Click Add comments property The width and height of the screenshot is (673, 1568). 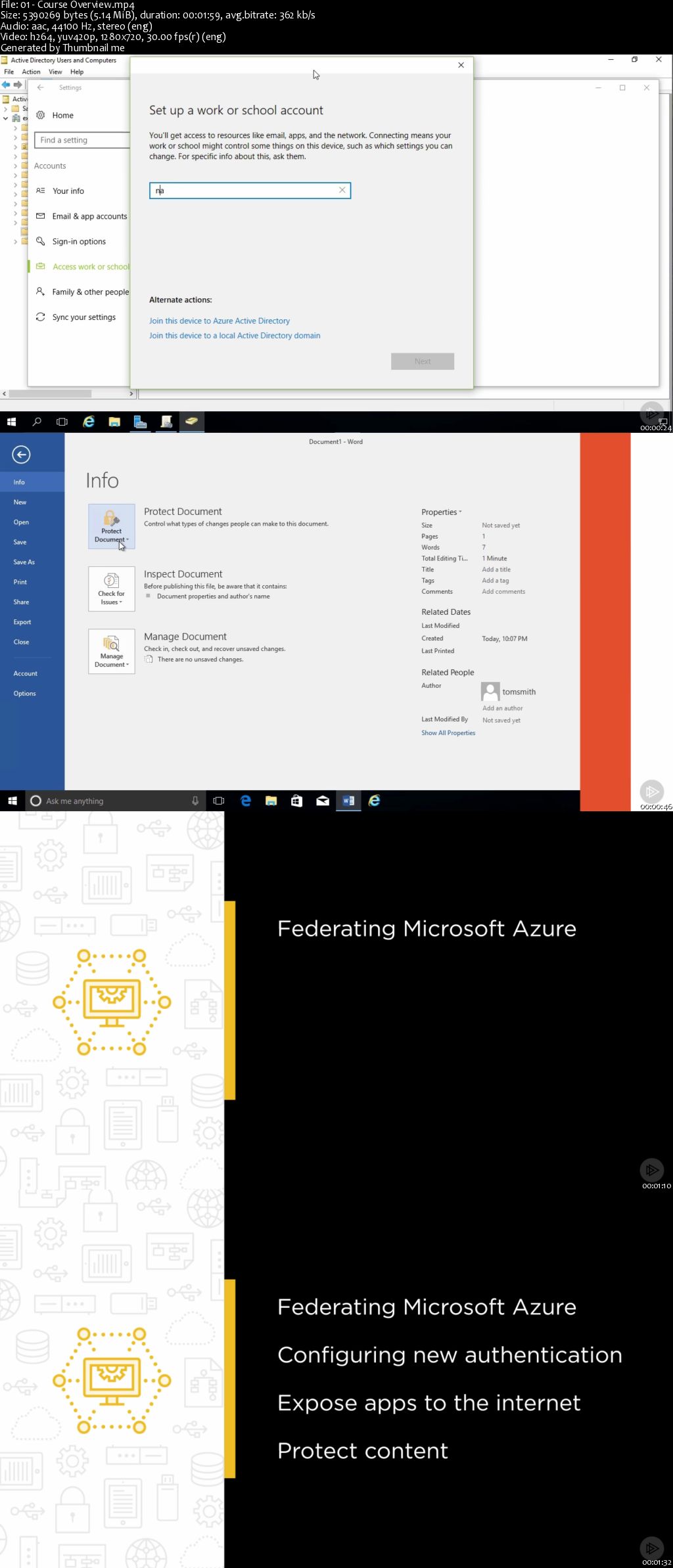(503, 592)
